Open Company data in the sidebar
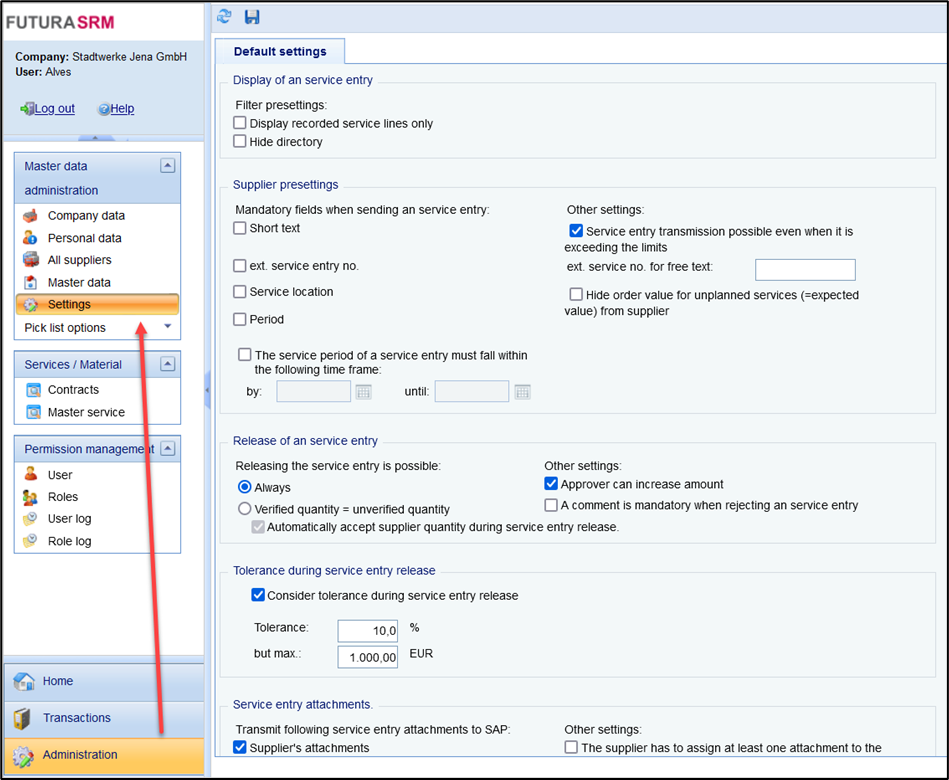This screenshot has height=780, width=949. (x=86, y=216)
